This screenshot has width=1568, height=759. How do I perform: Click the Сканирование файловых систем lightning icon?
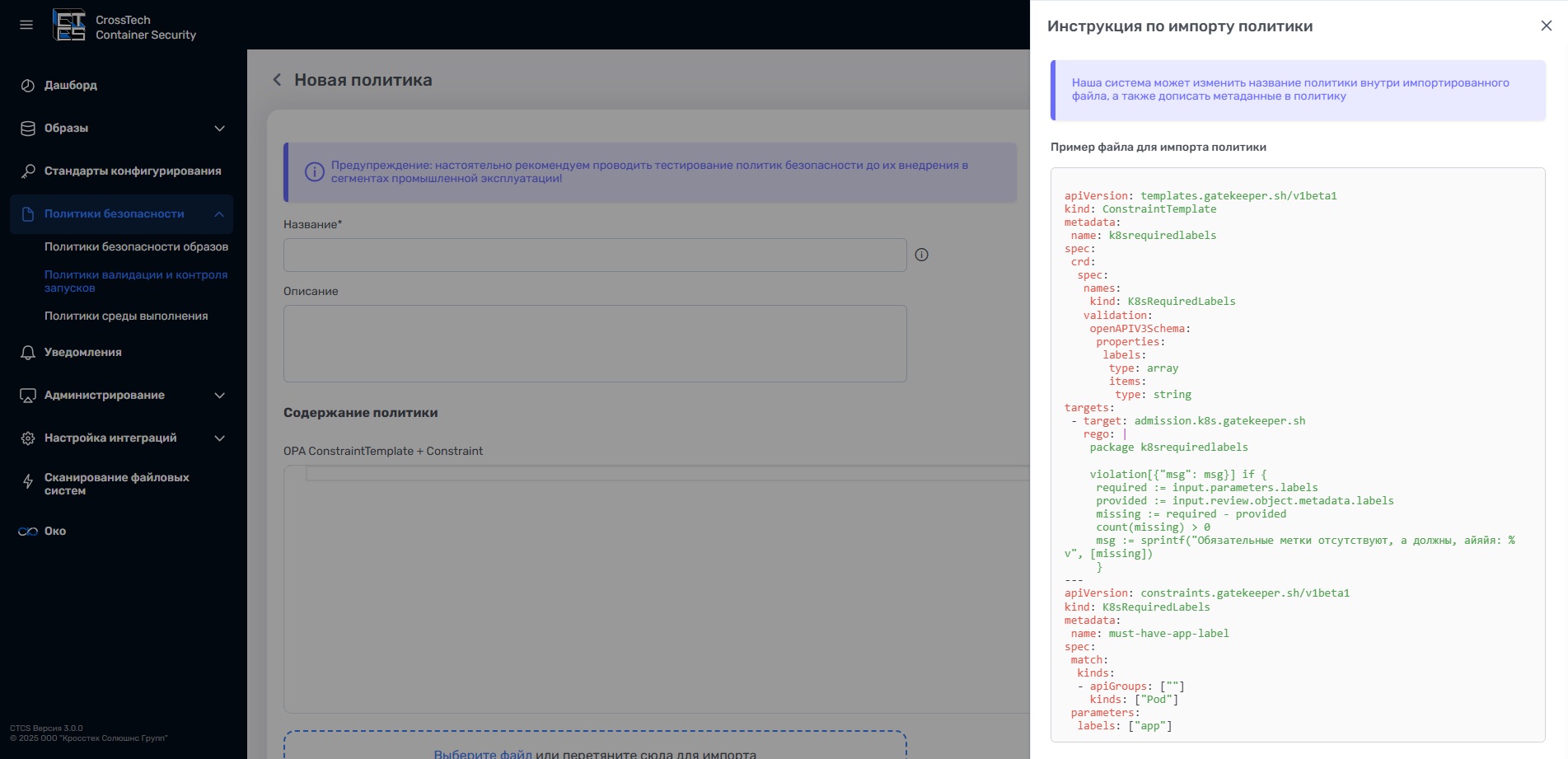coord(28,482)
